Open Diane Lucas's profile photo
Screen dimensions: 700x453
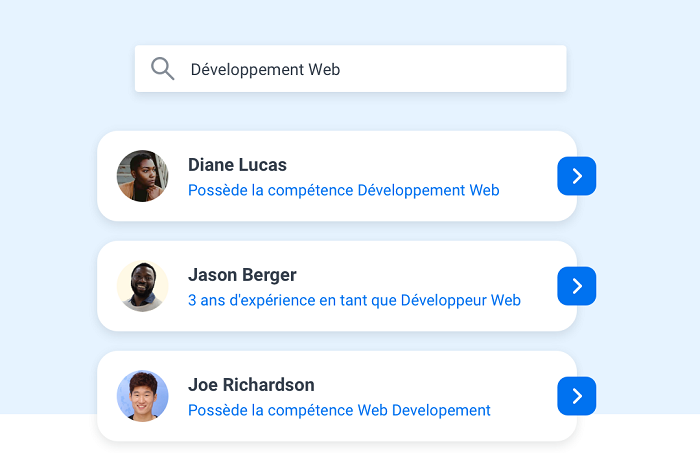tap(142, 176)
